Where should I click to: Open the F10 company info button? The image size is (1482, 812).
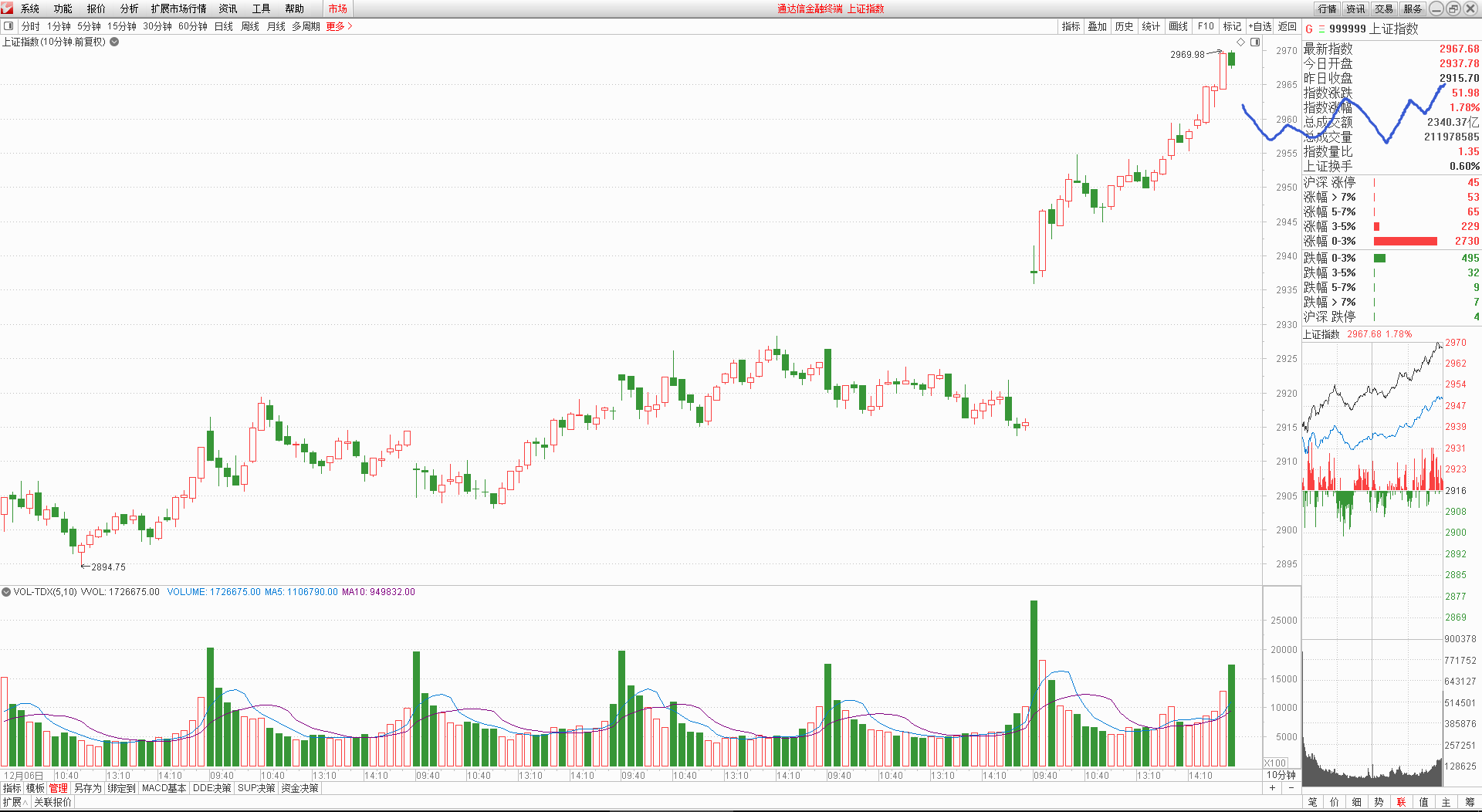coord(1205,26)
